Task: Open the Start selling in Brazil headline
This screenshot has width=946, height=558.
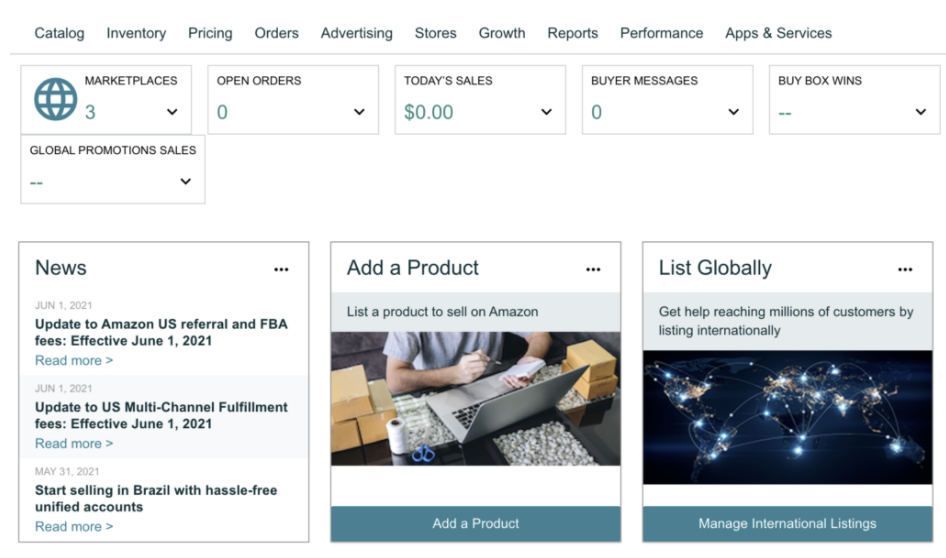Action: click(x=156, y=498)
